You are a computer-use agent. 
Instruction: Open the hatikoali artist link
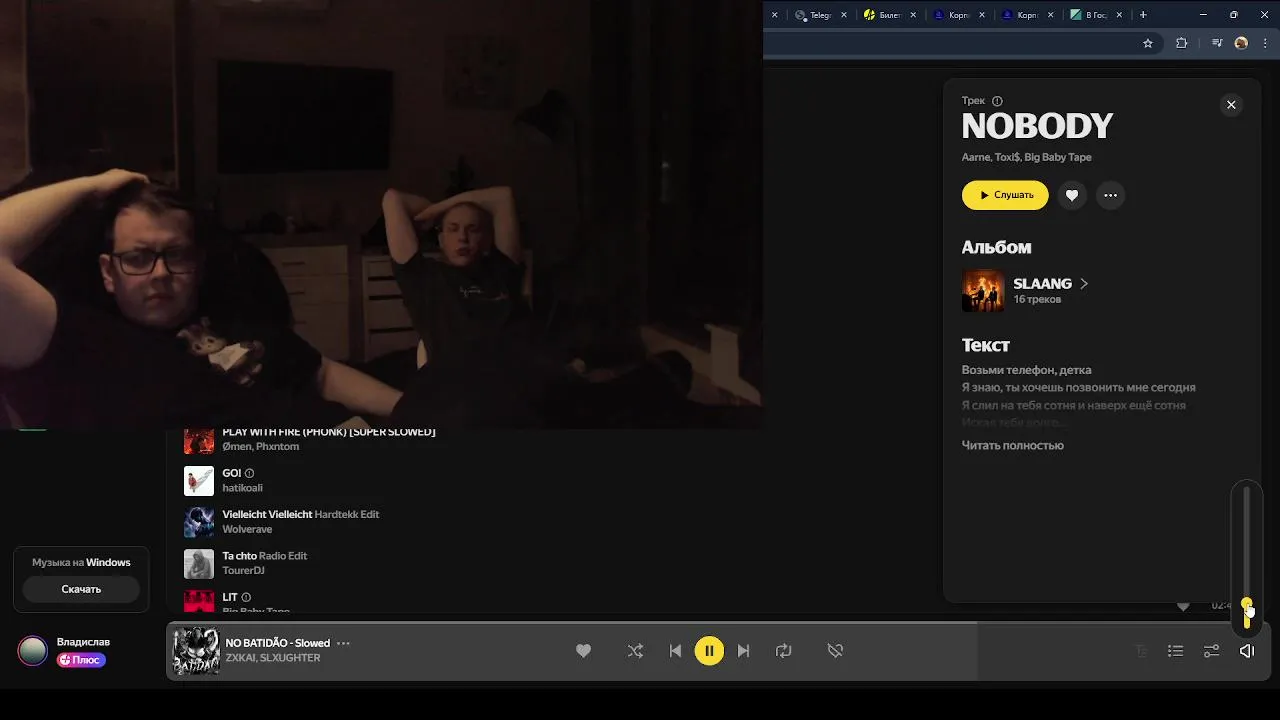[x=242, y=488]
